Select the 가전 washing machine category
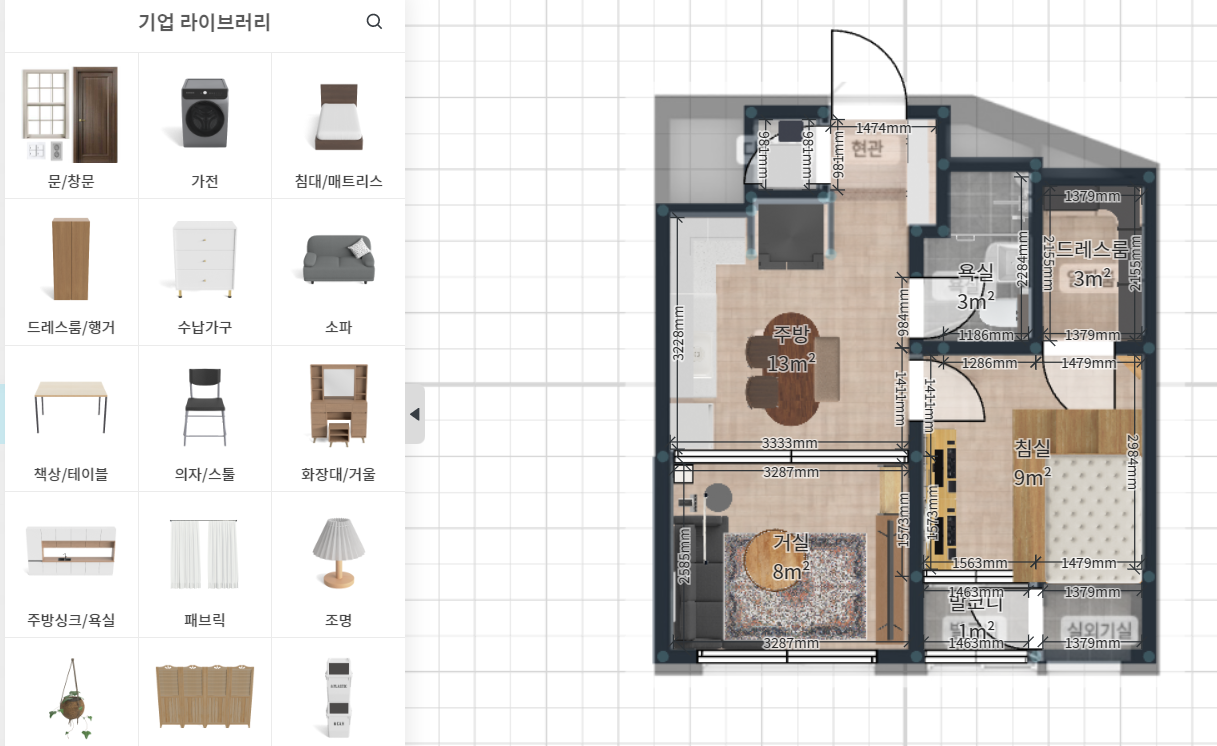The image size is (1217, 746). tap(205, 126)
